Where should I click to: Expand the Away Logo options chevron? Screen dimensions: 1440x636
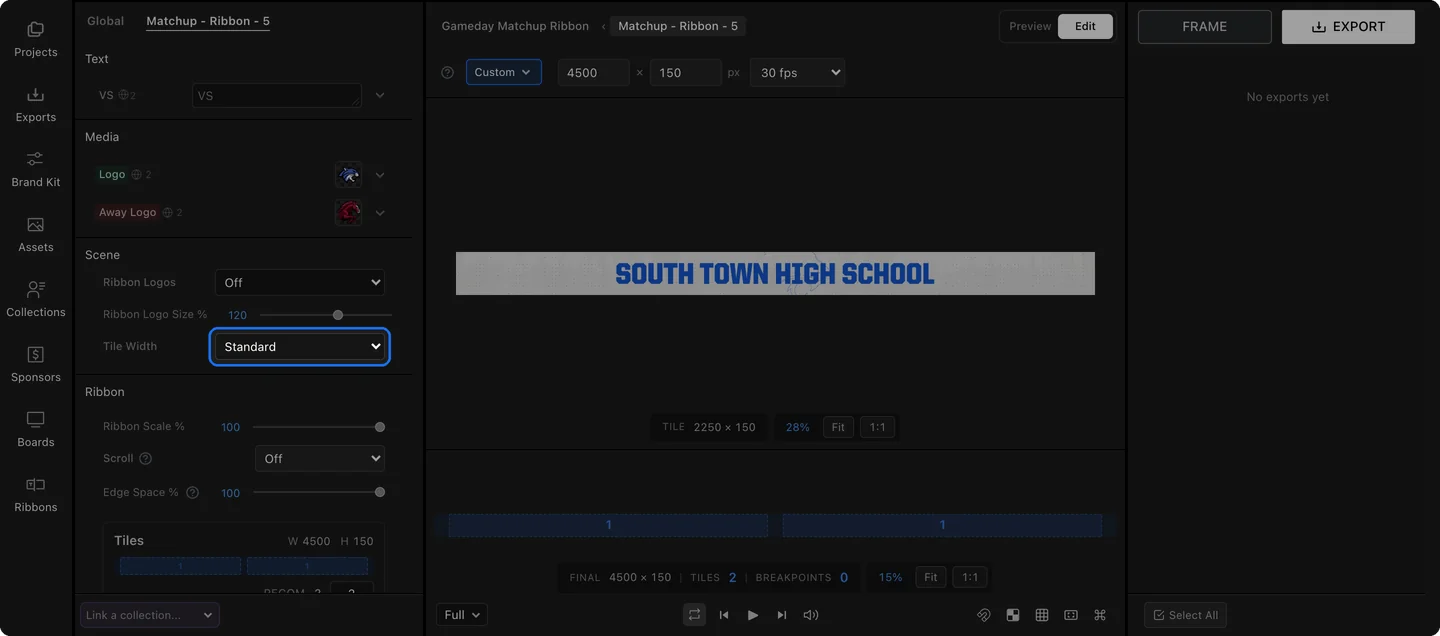pos(380,212)
